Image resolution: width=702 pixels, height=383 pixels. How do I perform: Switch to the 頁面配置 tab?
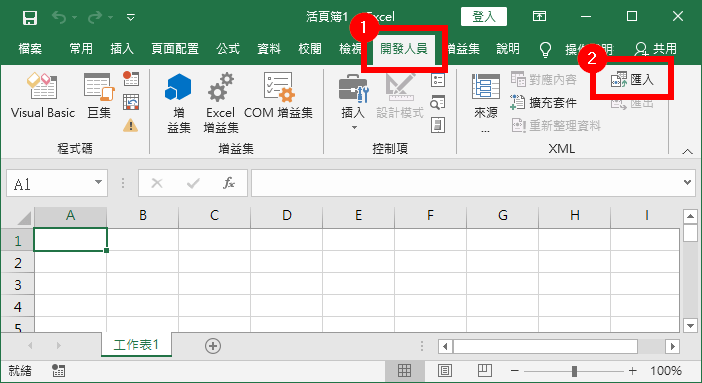click(175, 48)
